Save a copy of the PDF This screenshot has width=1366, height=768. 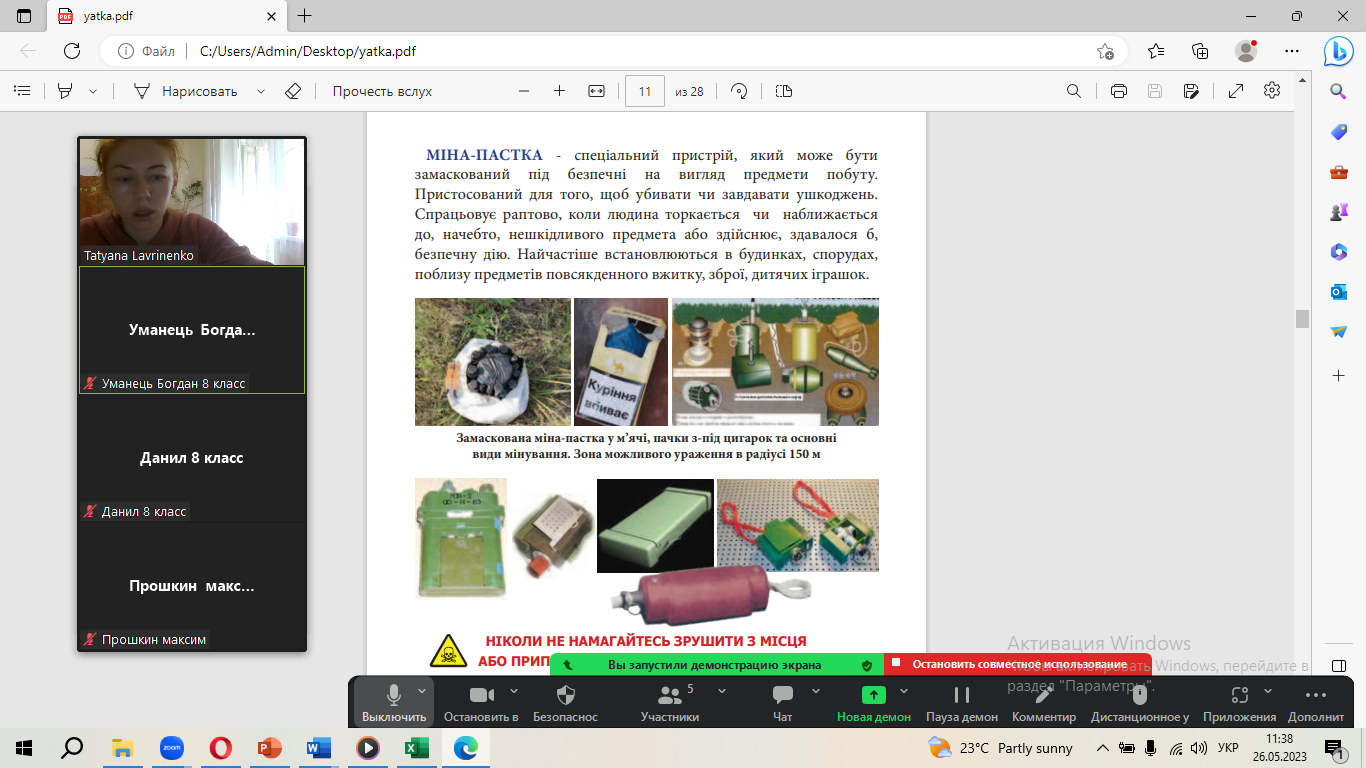[x=1191, y=91]
